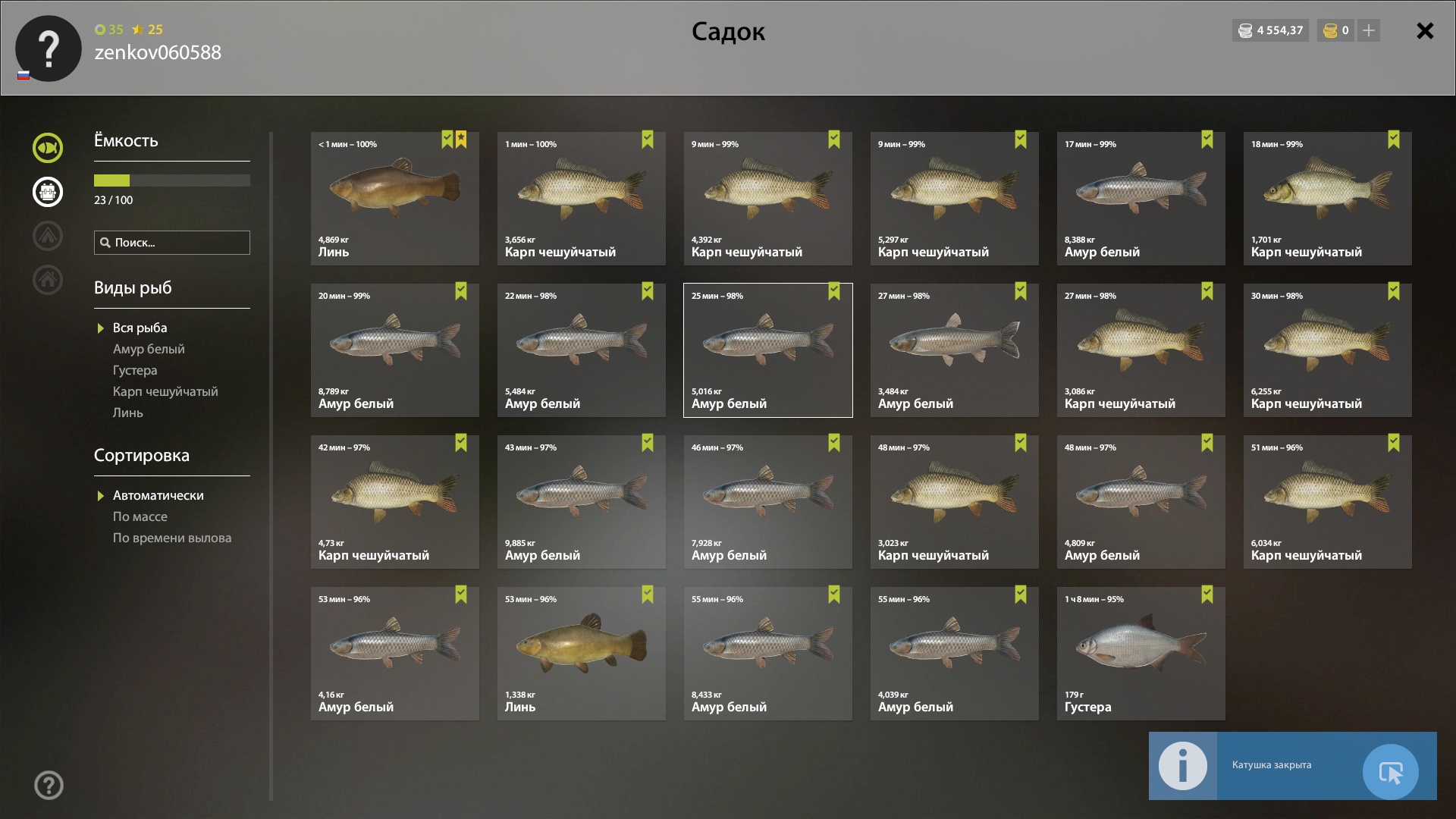Show Вся рыба filter
This screenshot has height=819, width=1456.
(140, 328)
